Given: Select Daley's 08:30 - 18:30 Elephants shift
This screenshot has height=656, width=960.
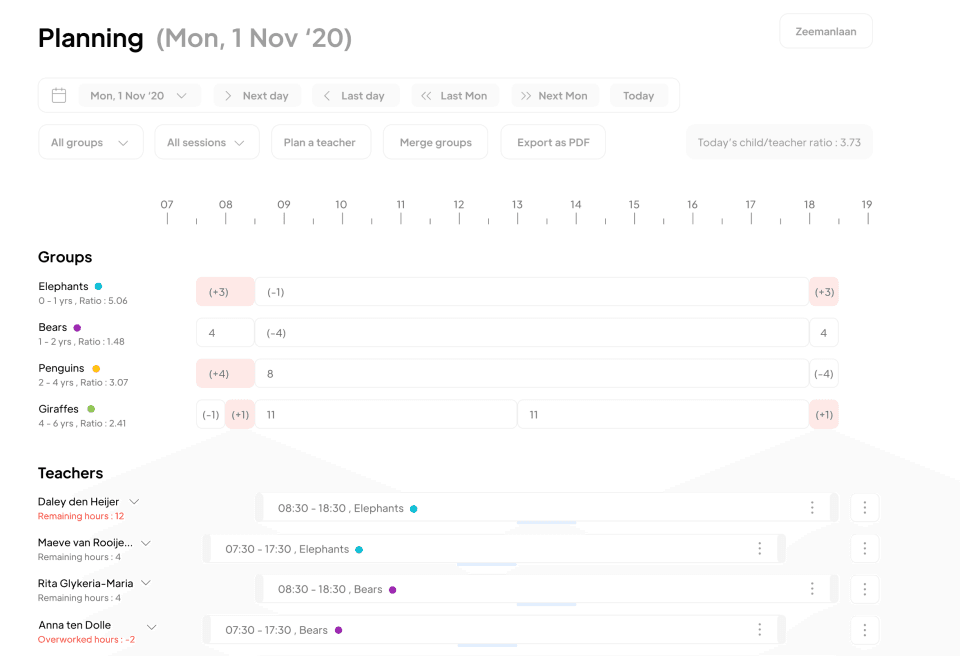Looking at the screenshot, I should click(x=546, y=508).
